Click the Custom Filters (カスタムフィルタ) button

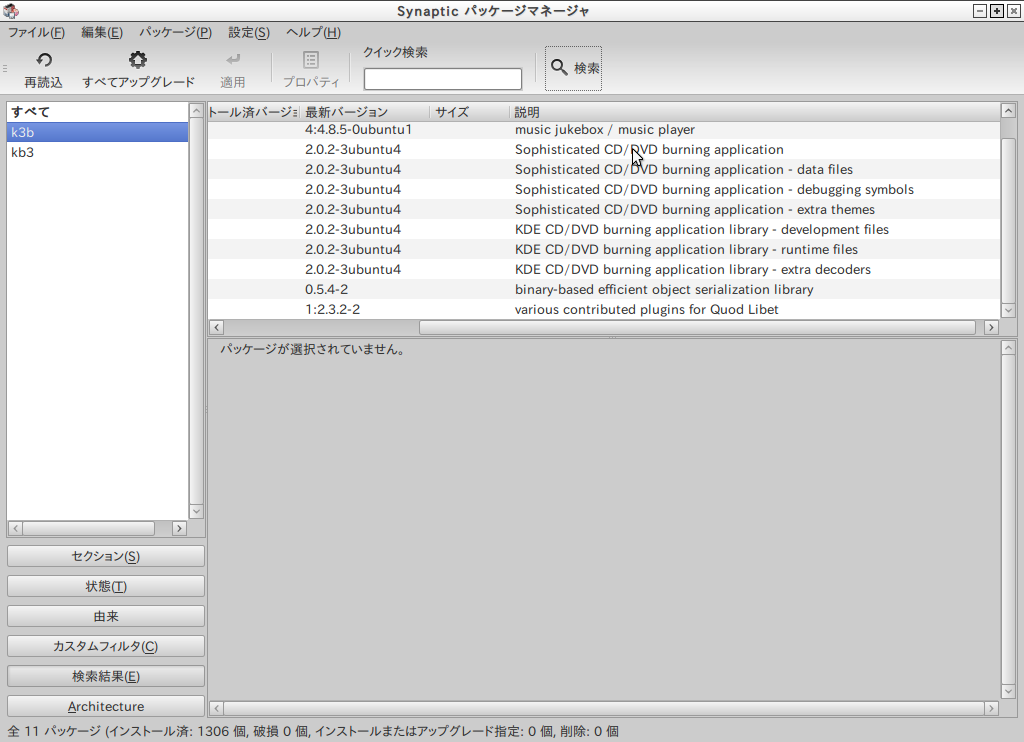106,647
